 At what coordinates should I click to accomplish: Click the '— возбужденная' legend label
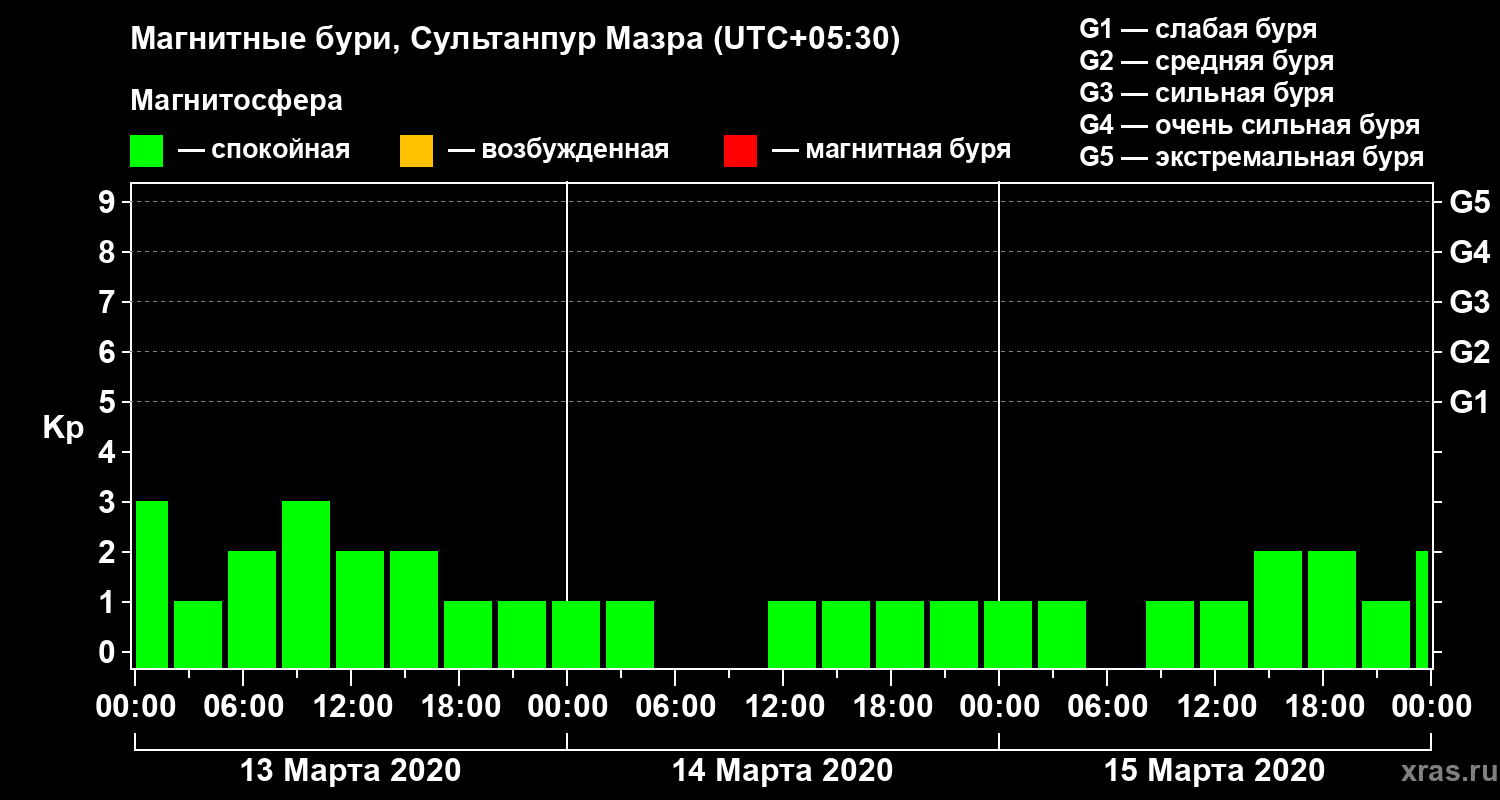[x=558, y=151]
